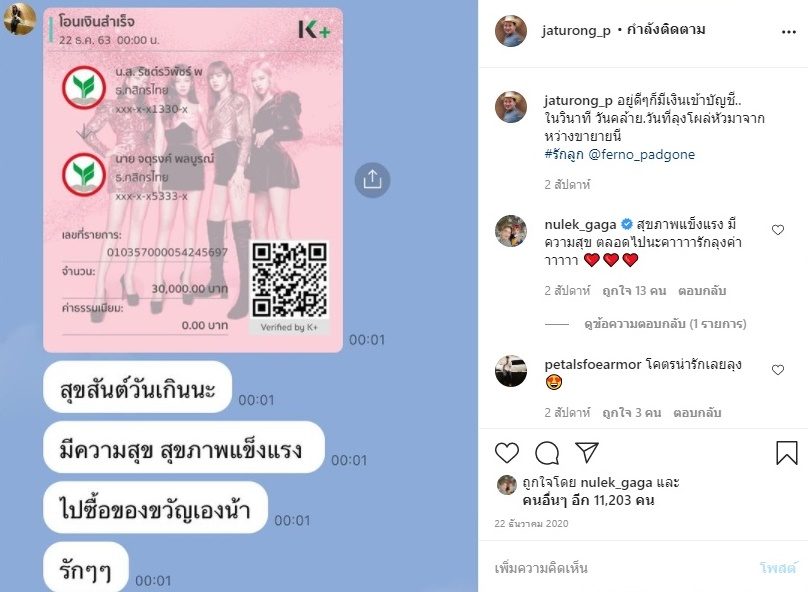Open nulek_gaga's avatar in comments
This screenshot has width=808, height=592.
(511, 231)
